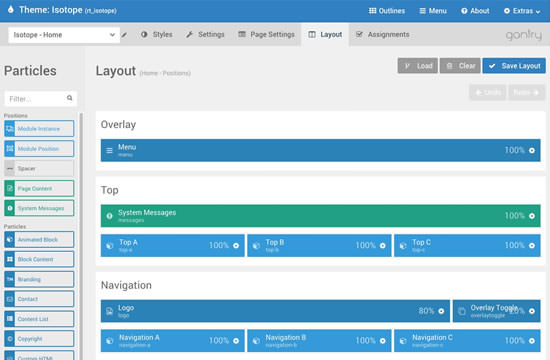Select Module Position in particles list
This screenshot has height=360, width=550.
click(39, 149)
